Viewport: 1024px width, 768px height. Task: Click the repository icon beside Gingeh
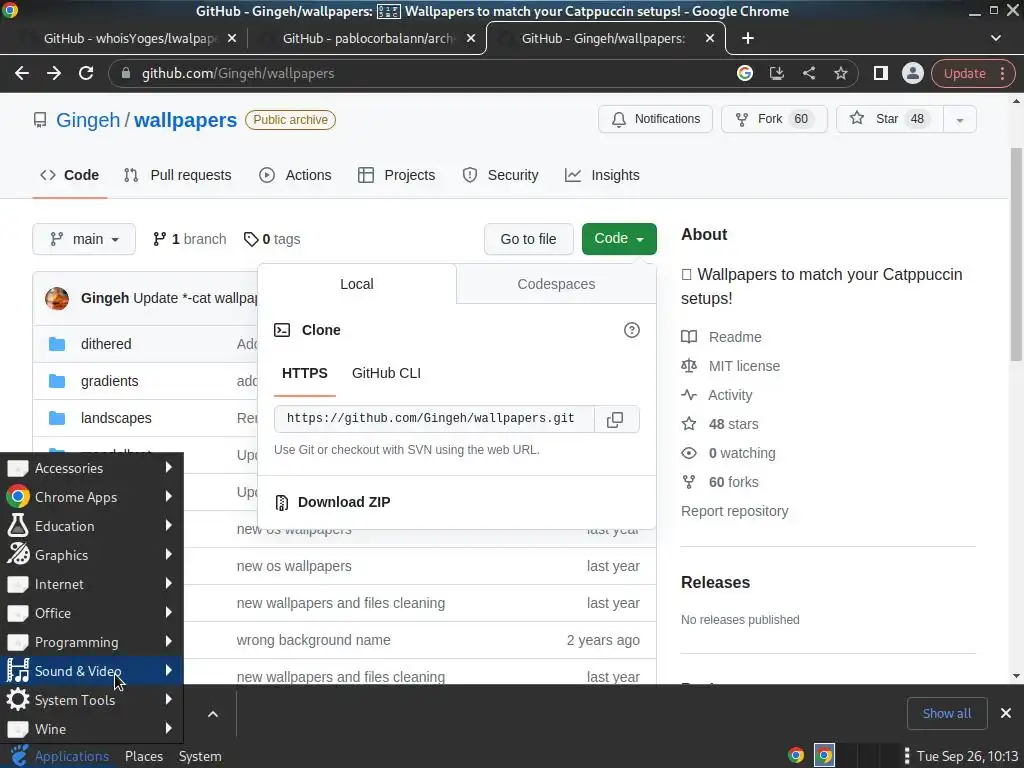click(x=40, y=120)
